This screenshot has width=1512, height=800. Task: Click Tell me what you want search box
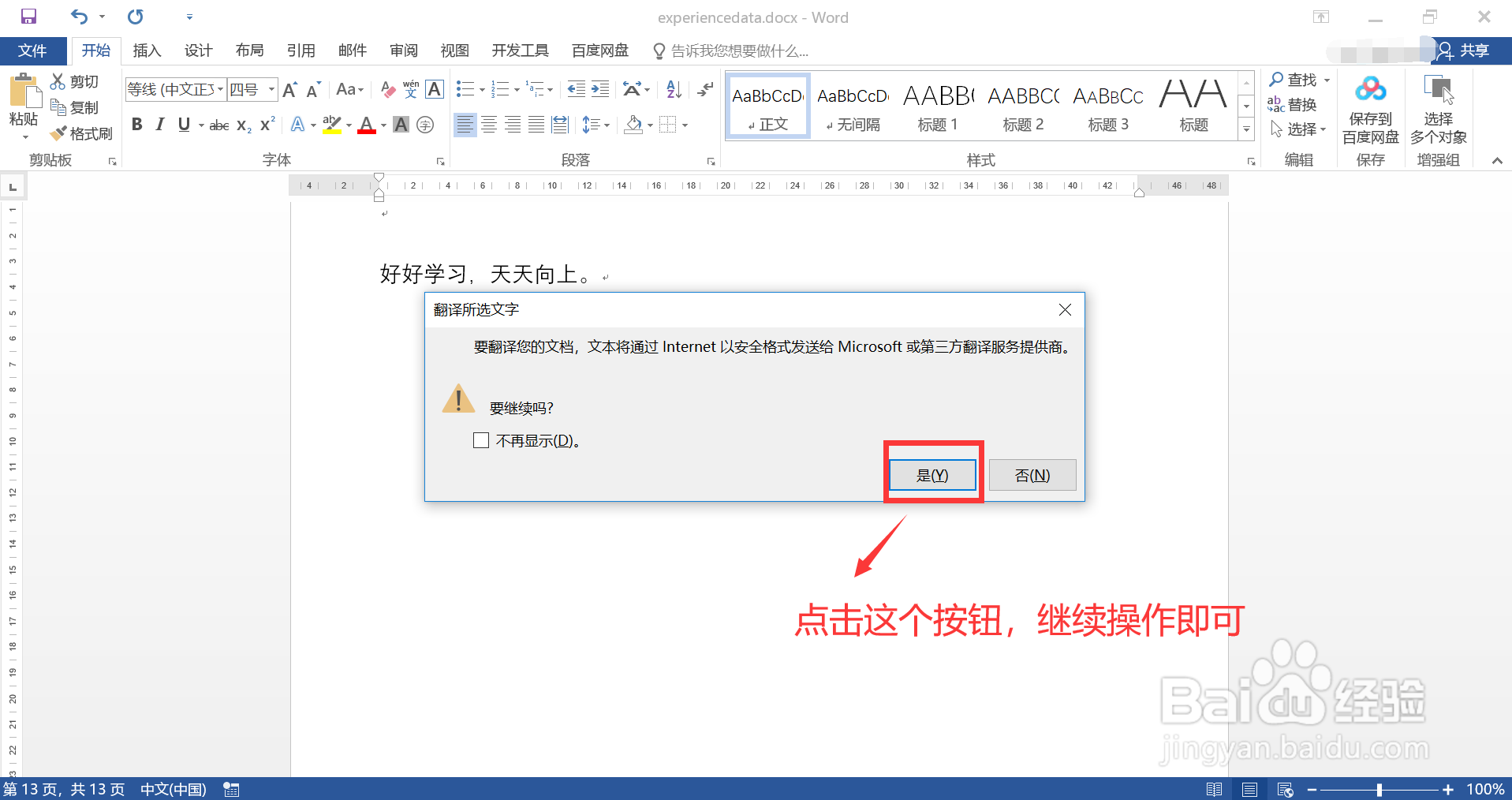coord(731,50)
